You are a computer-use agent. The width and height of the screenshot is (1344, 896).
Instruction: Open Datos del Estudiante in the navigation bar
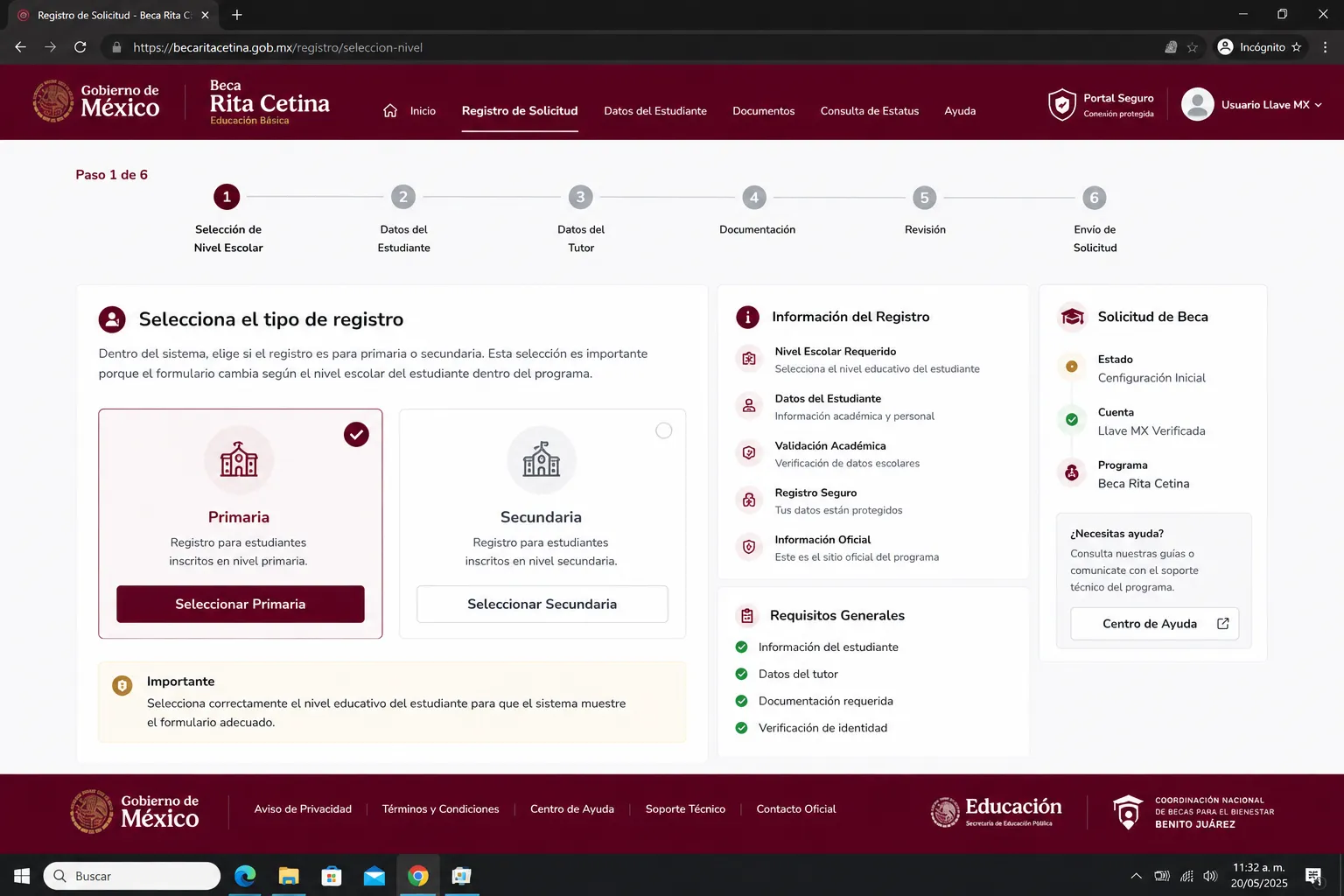click(x=655, y=111)
